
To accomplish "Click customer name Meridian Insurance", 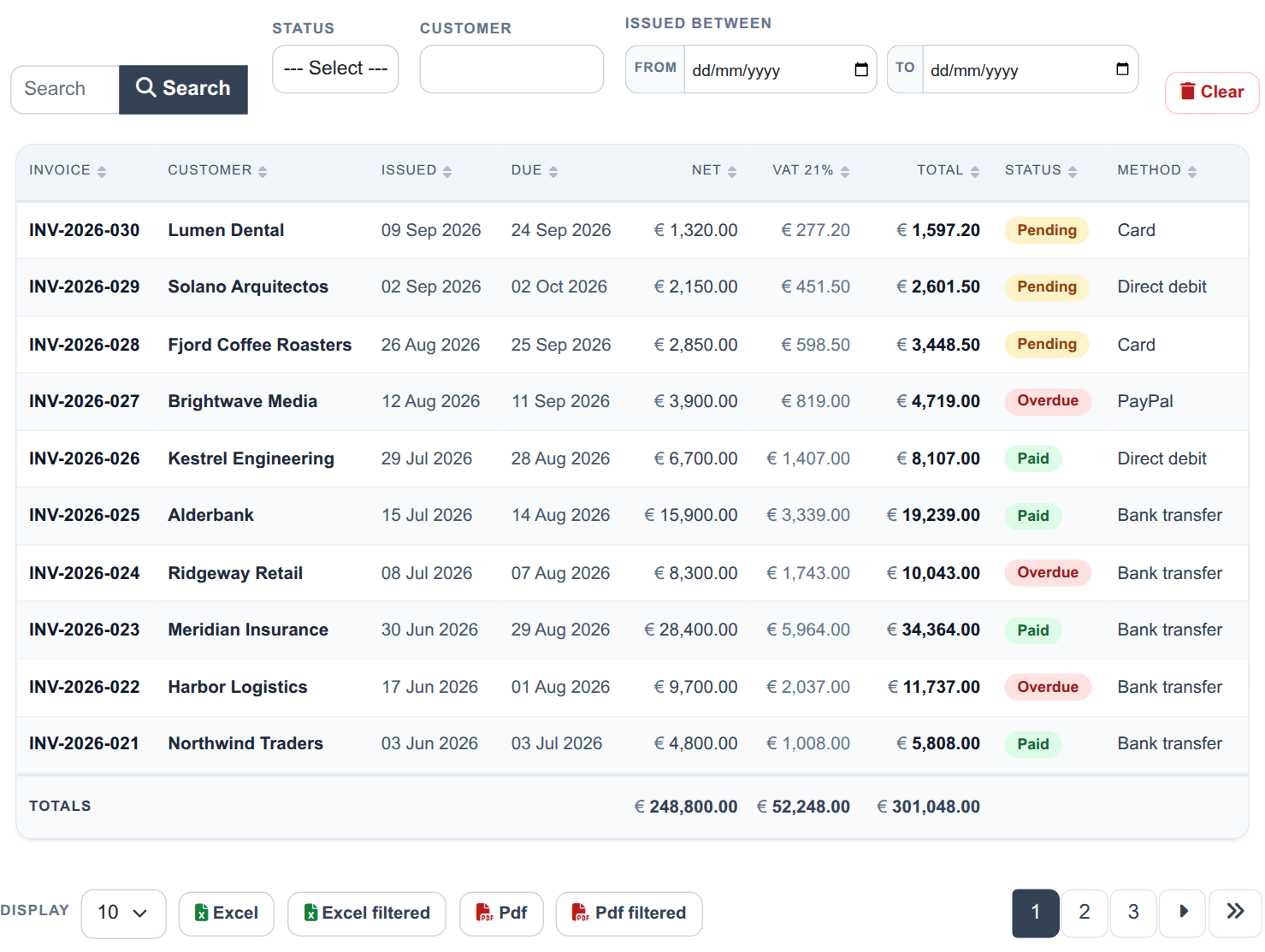I will [248, 630].
